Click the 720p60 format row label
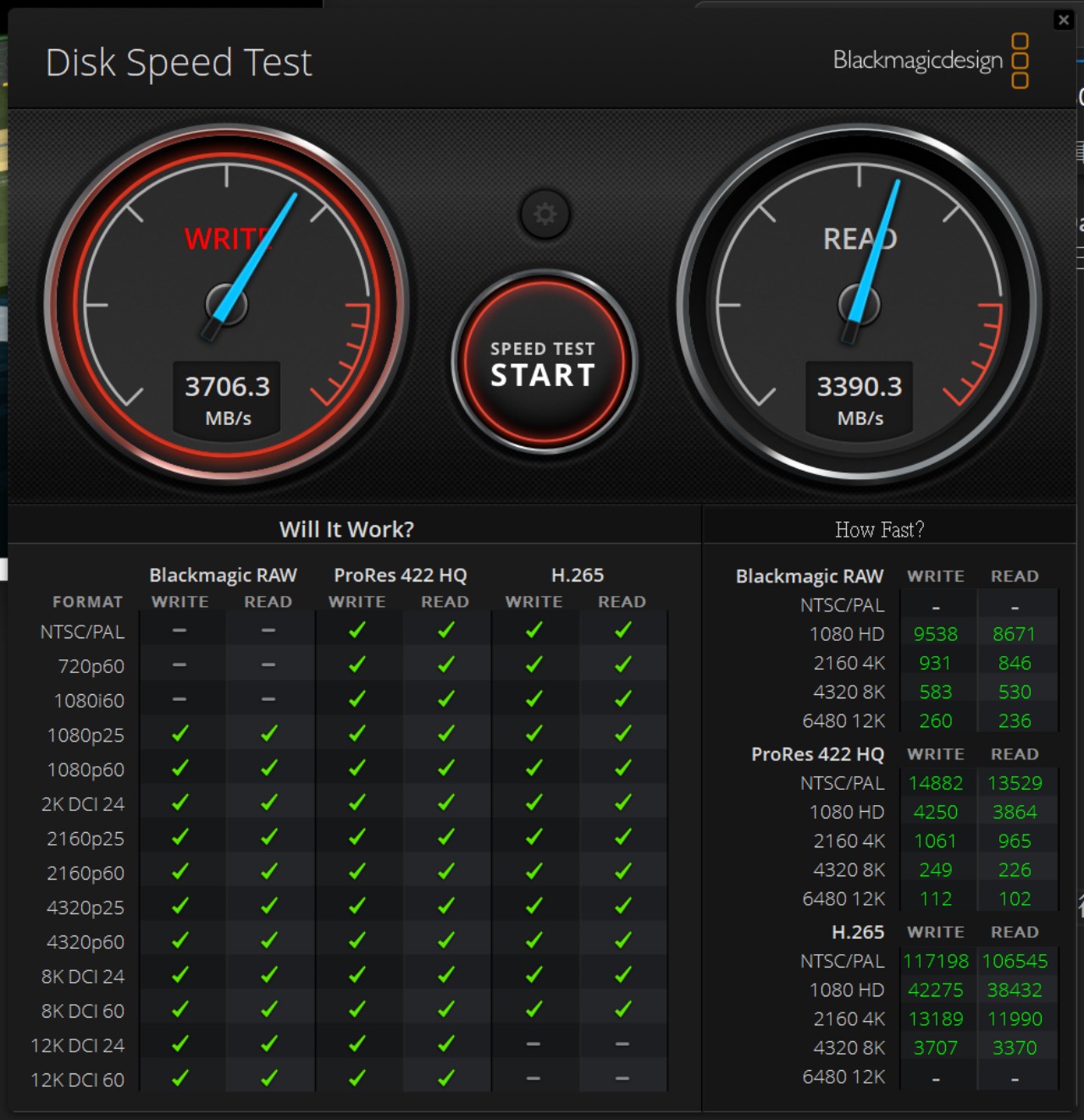The height and width of the screenshot is (1120, 1084). coord(91,666)
